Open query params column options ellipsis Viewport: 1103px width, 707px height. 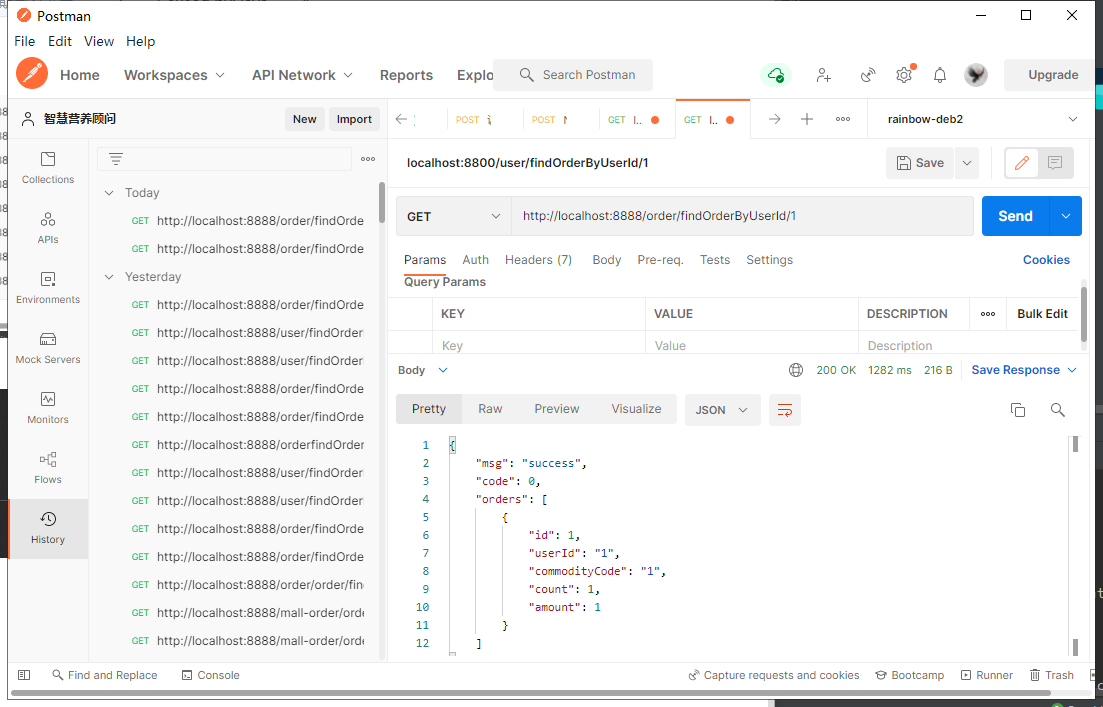(x=988, y=314)
